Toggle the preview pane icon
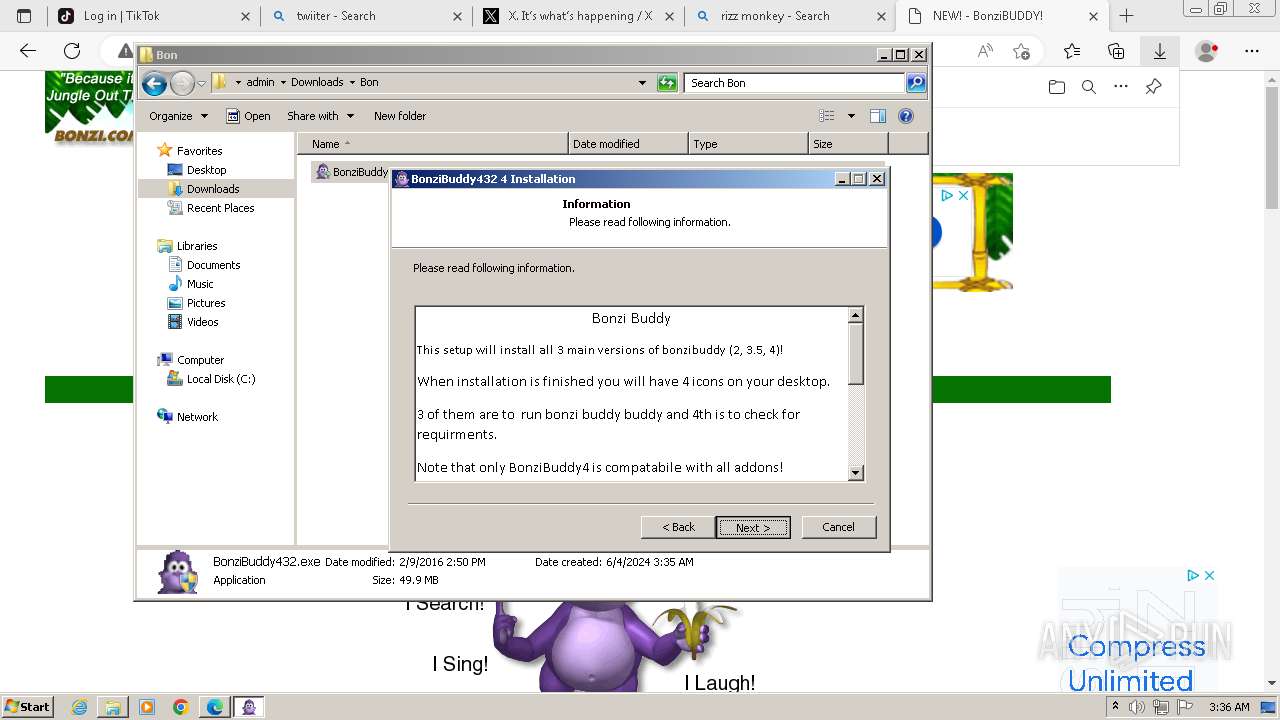 tap(878, 116)
